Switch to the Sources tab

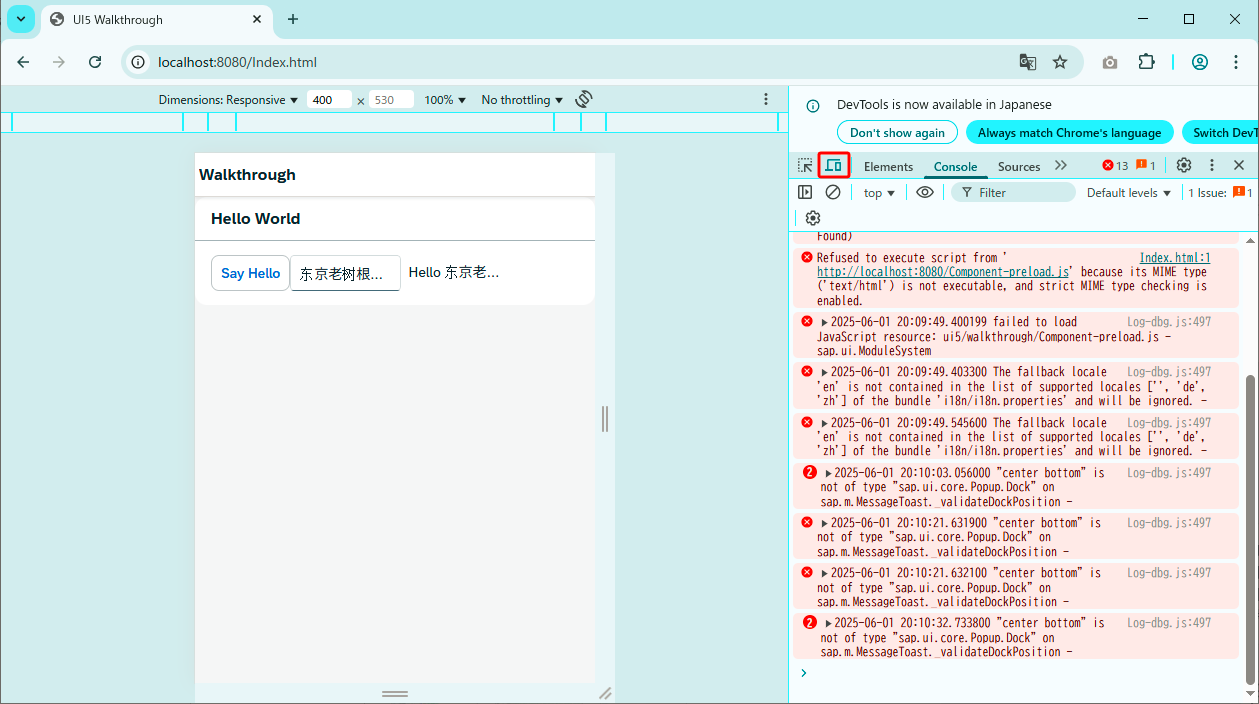pyautogui.click(x=1018, y=166)
